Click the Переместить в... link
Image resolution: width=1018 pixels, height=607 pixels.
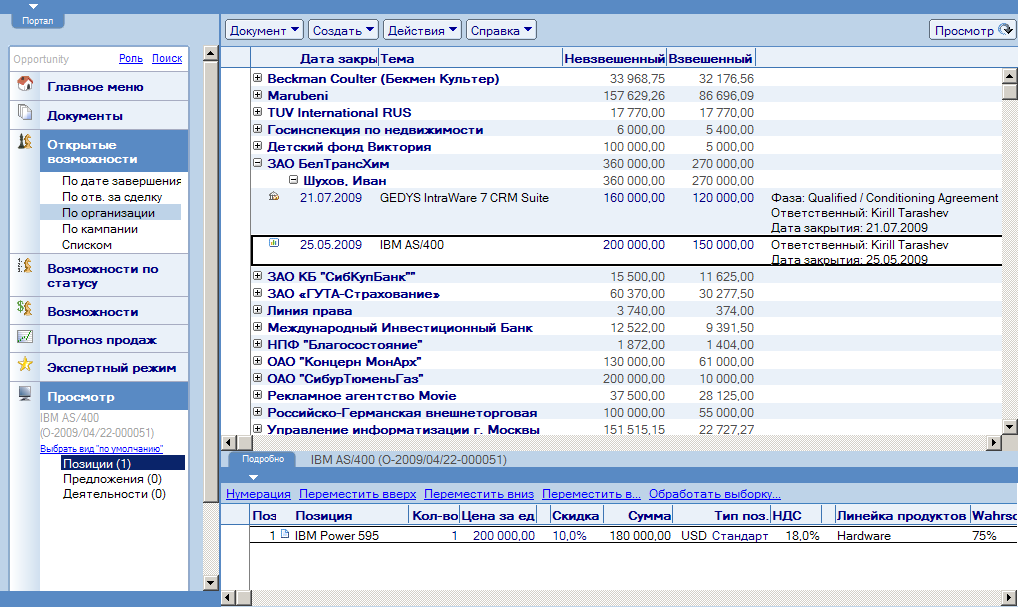(x=591, y=494)
